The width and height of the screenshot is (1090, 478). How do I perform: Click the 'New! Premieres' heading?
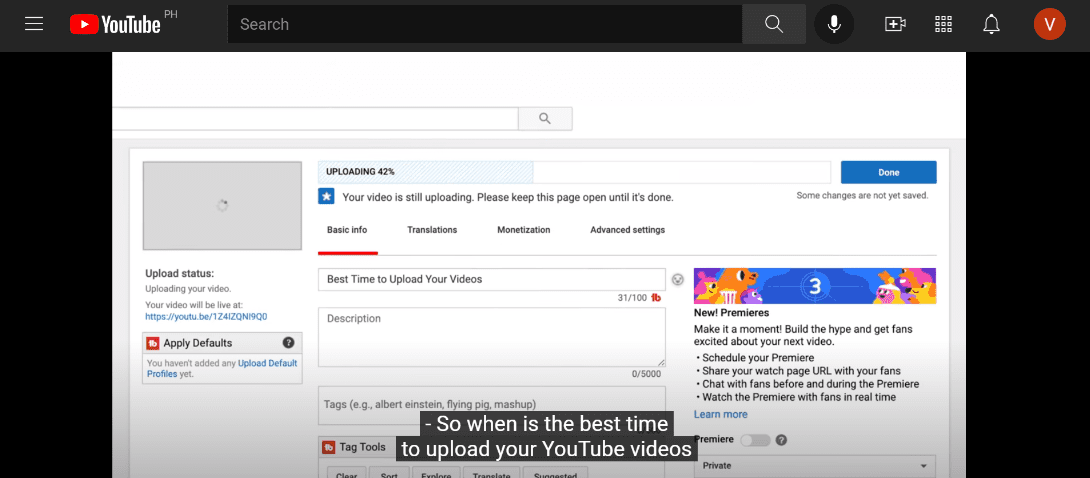coord(731,313)
